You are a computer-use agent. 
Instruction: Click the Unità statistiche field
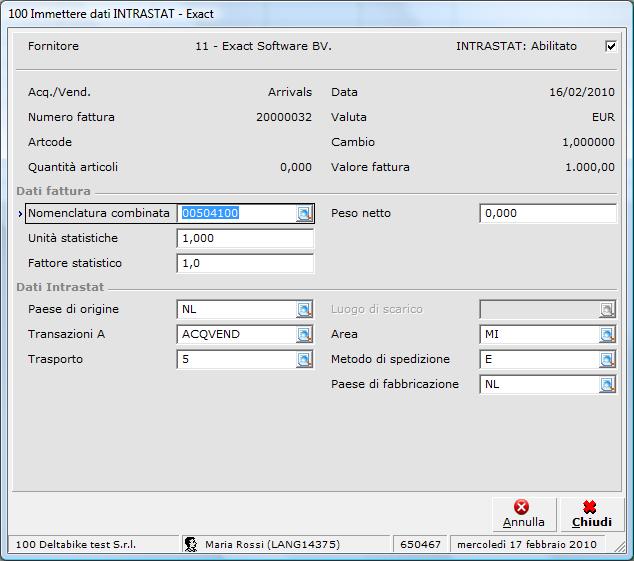[x=244, y=239]
